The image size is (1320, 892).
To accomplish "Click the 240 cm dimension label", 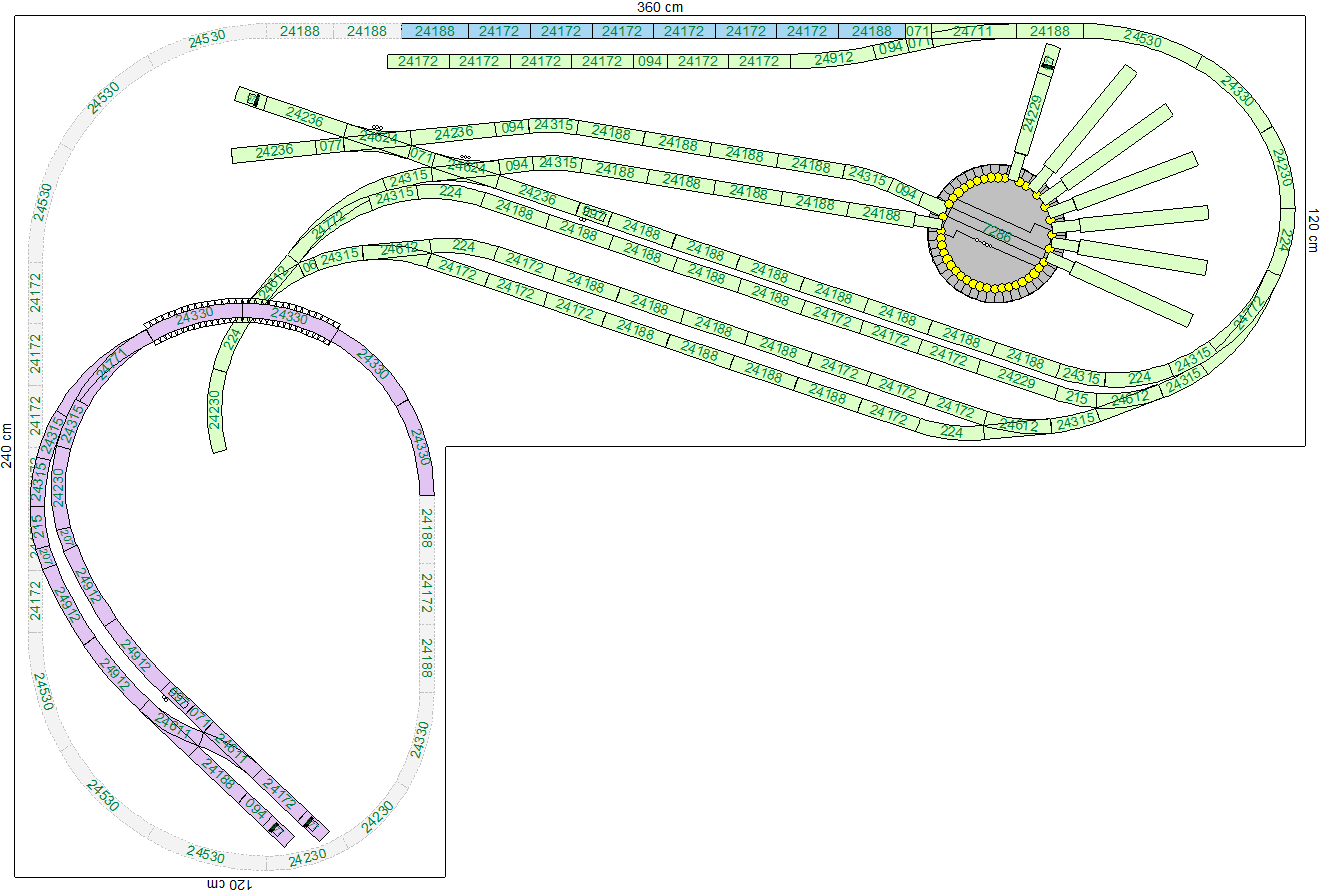I will click(7, 445).
